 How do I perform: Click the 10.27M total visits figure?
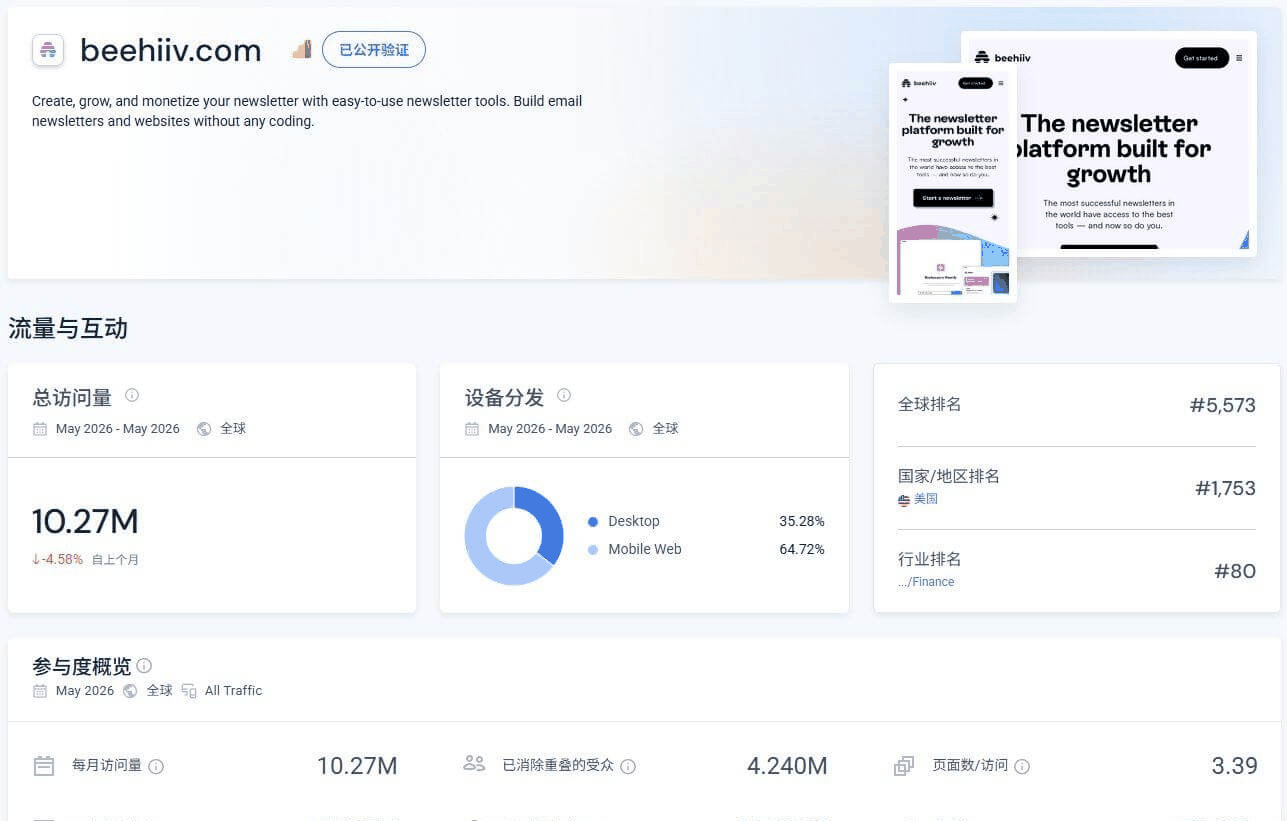85,521
